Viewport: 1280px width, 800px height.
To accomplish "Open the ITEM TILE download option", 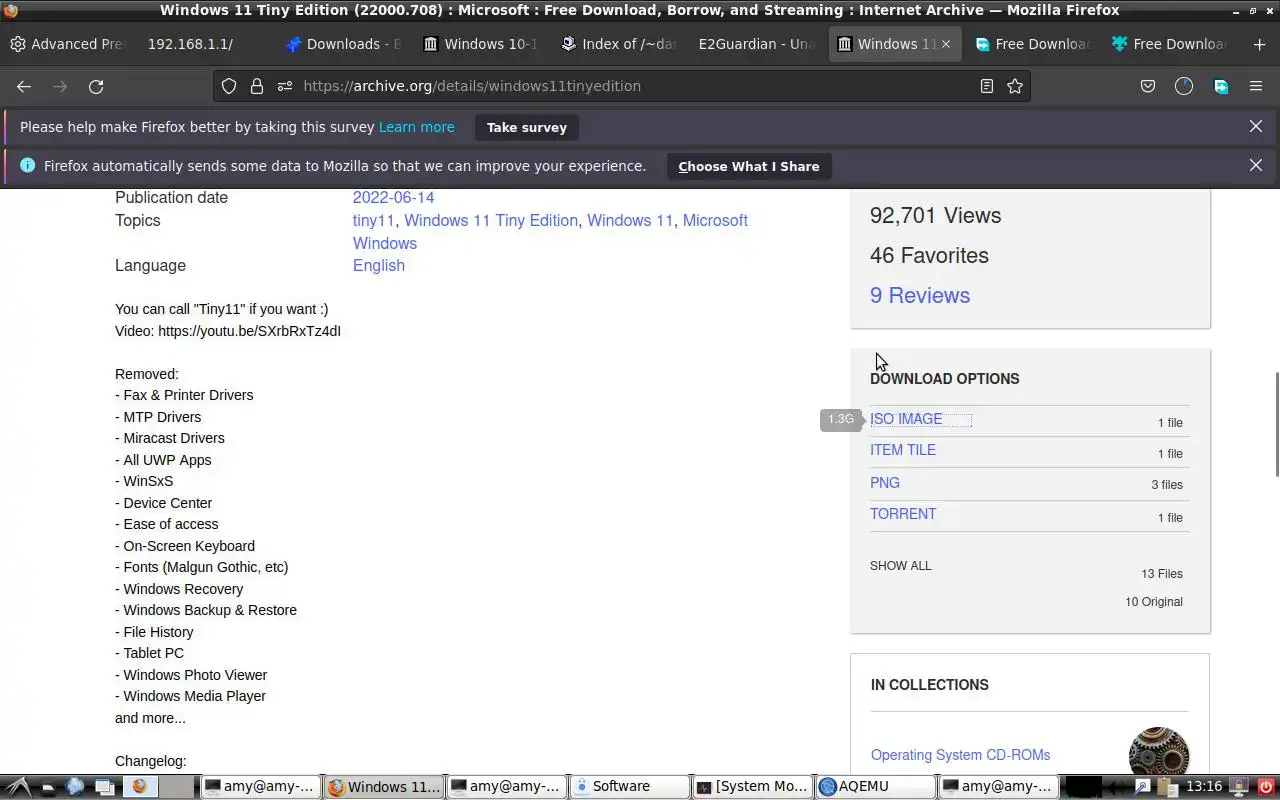I will (x=903, y=450).
